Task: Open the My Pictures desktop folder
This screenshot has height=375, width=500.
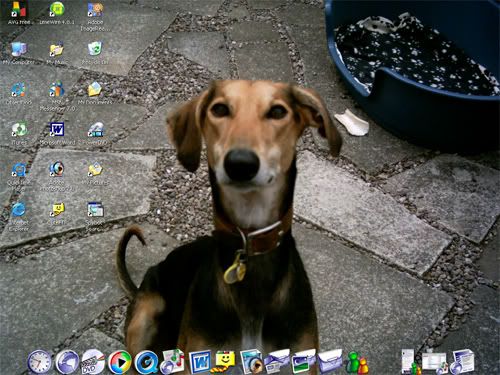Action: 95,173
